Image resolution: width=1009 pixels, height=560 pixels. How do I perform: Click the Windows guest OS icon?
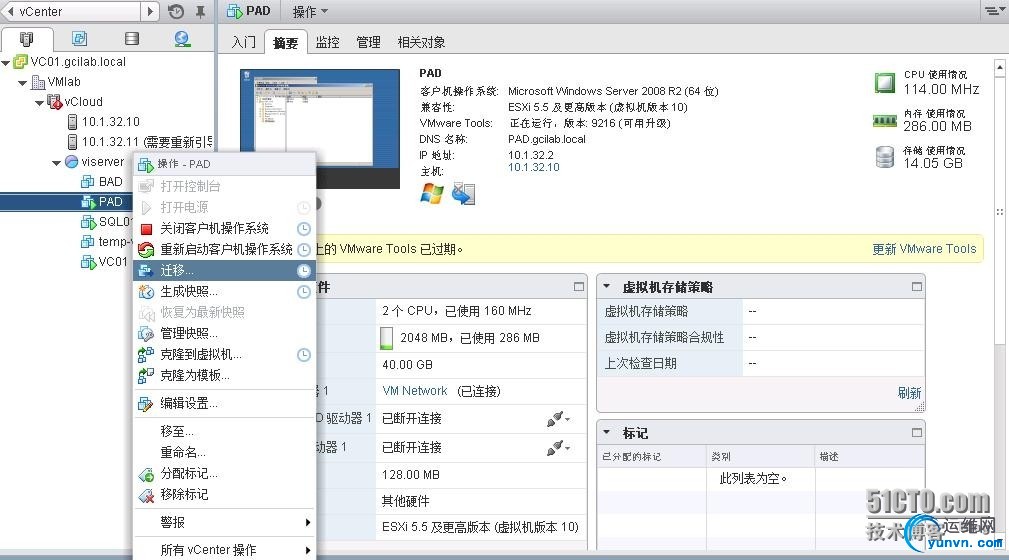432,193
